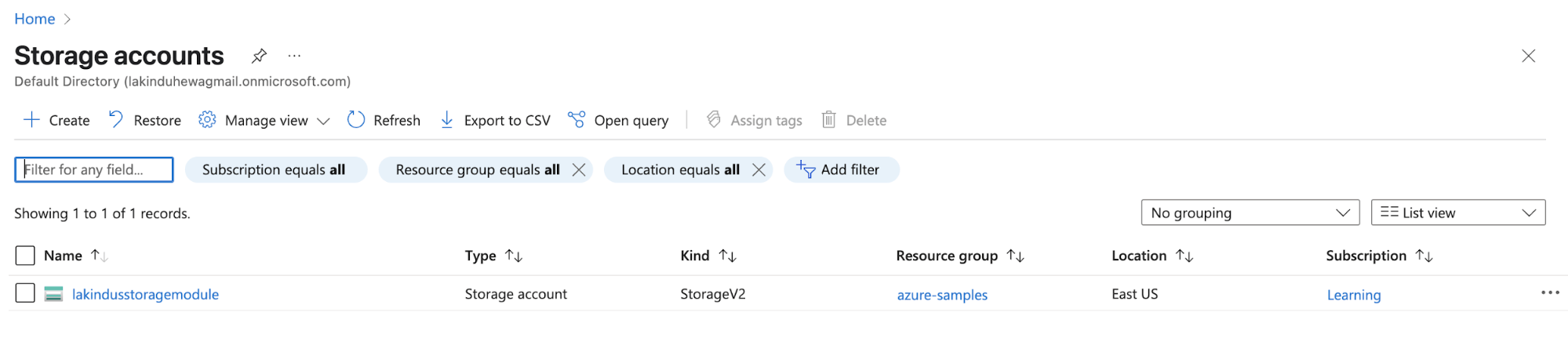Open the Learning subscription link
This screenshot has width=1568, height=345.
[1354, 295]
